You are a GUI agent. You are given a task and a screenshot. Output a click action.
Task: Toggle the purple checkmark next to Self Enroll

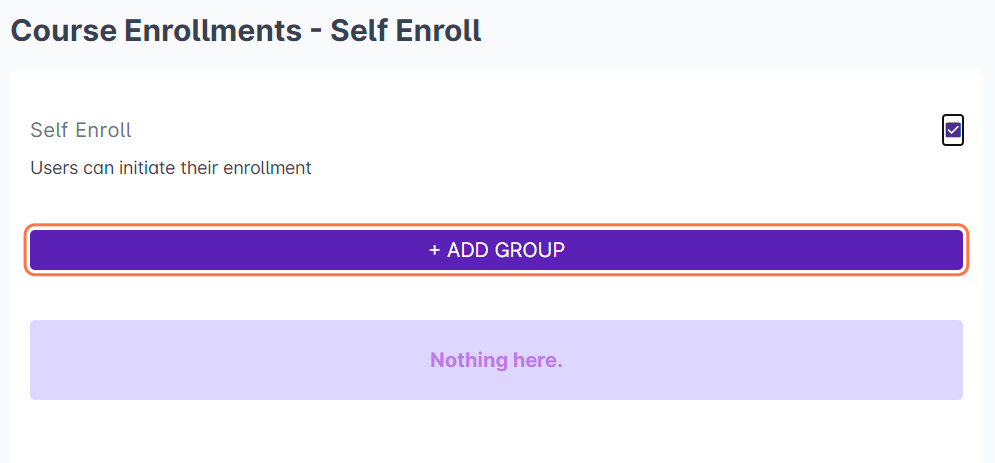point(953,130)
